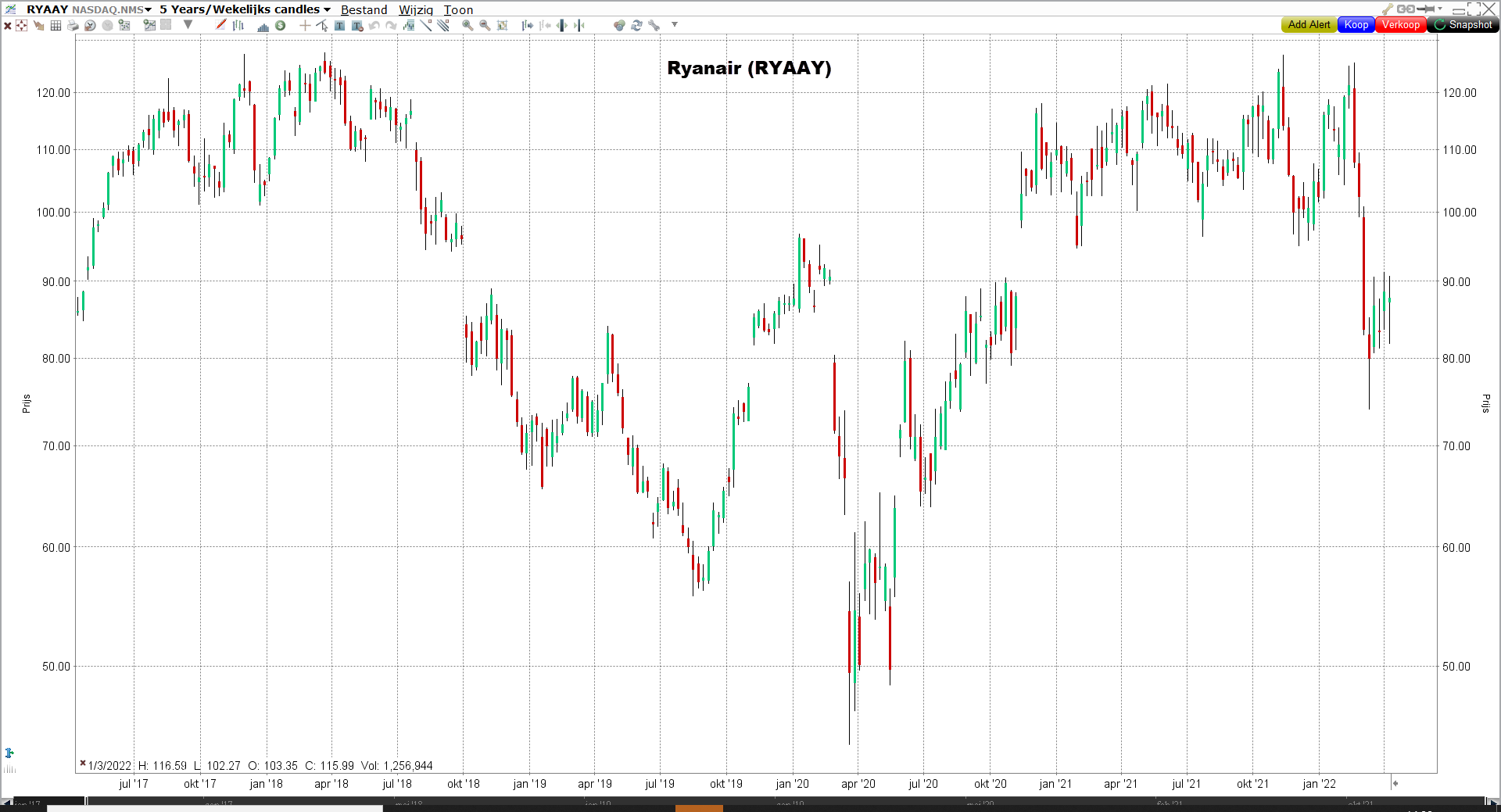Print the chart with printer icon

click(x=73, y=26)
